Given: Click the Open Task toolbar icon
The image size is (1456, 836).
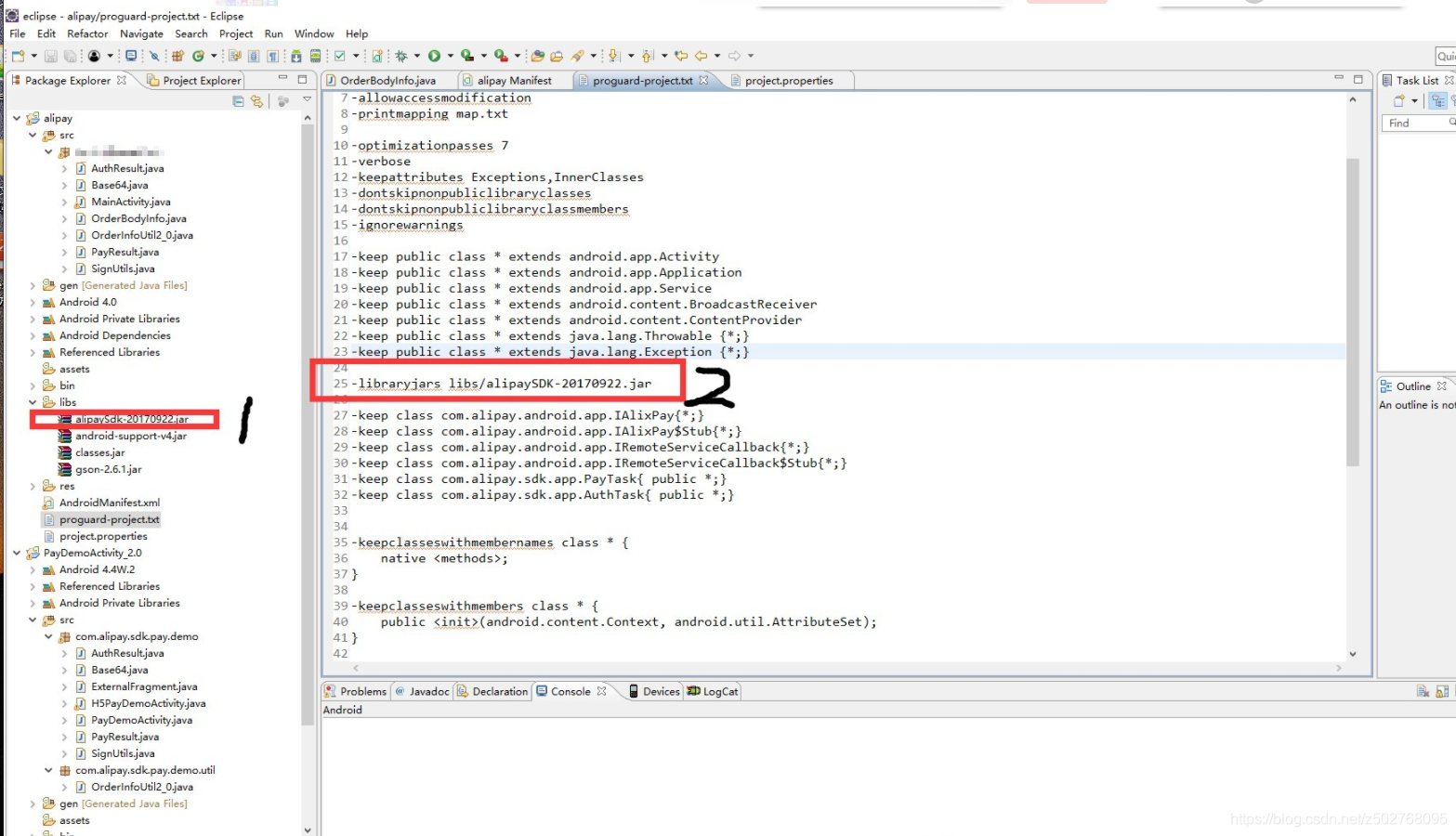Looking at the screenshot, I should tap(557, 56).
